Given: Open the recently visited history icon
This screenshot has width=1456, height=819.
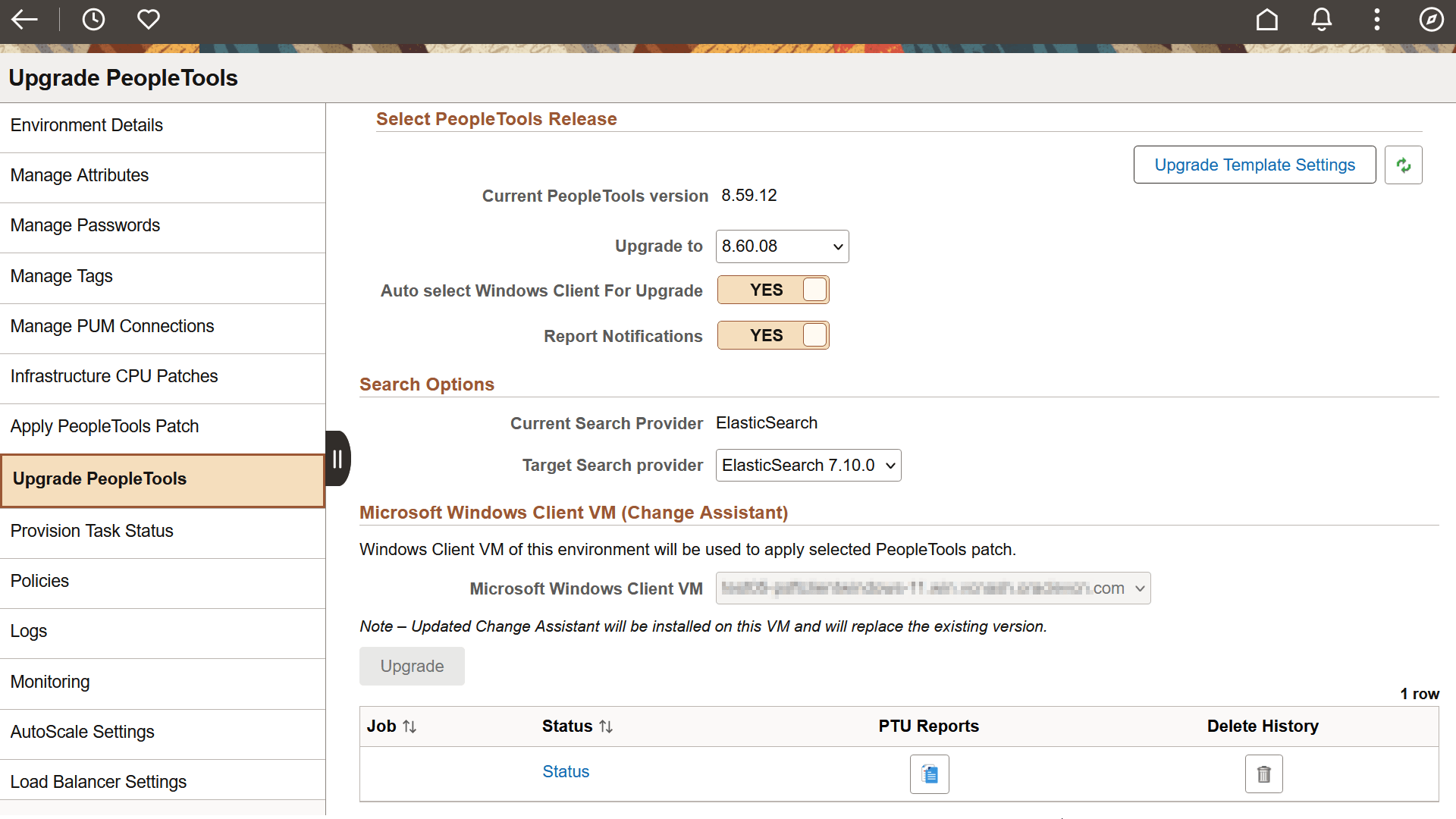Looking at the screenshot, I should point(93,20).
